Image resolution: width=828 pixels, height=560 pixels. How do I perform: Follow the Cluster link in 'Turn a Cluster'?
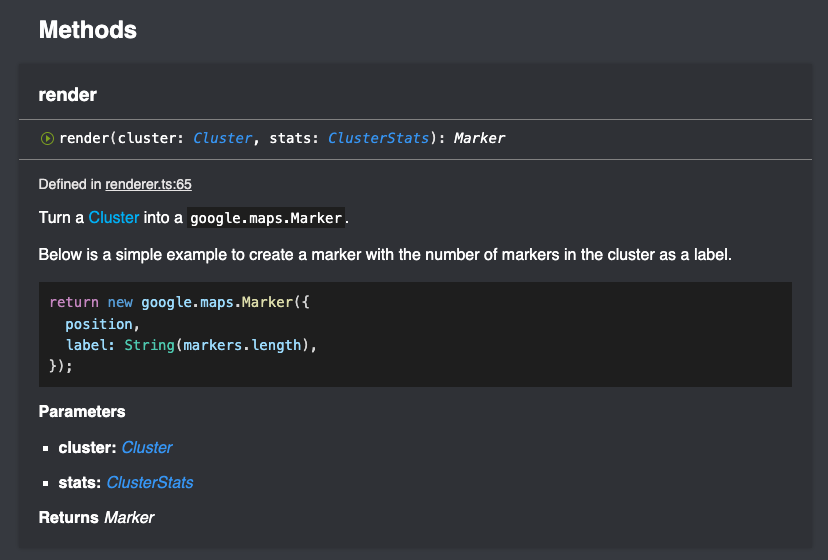pyautogui.click(x=114, y=218)
